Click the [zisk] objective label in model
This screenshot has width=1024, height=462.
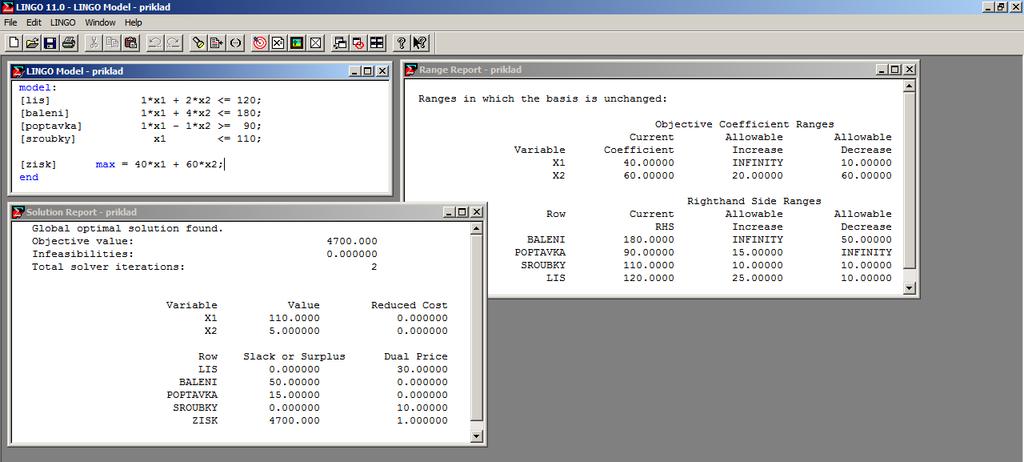38,165
